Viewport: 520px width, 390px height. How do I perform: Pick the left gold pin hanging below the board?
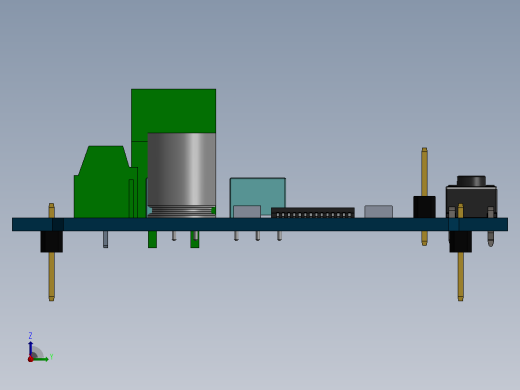[x=51, y=276]
